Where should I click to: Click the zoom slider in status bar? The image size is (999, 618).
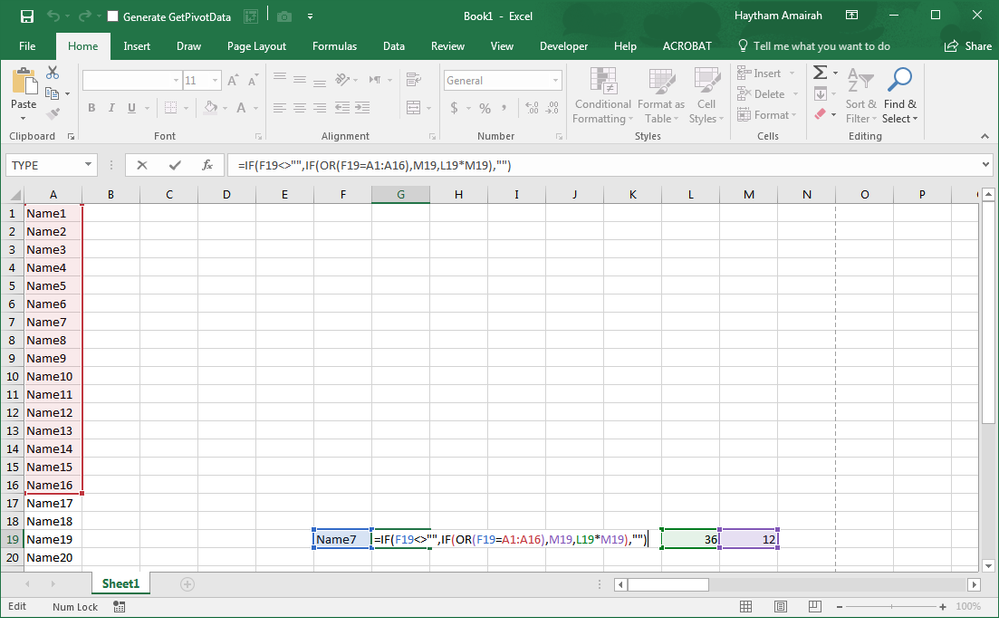[891, 607]
